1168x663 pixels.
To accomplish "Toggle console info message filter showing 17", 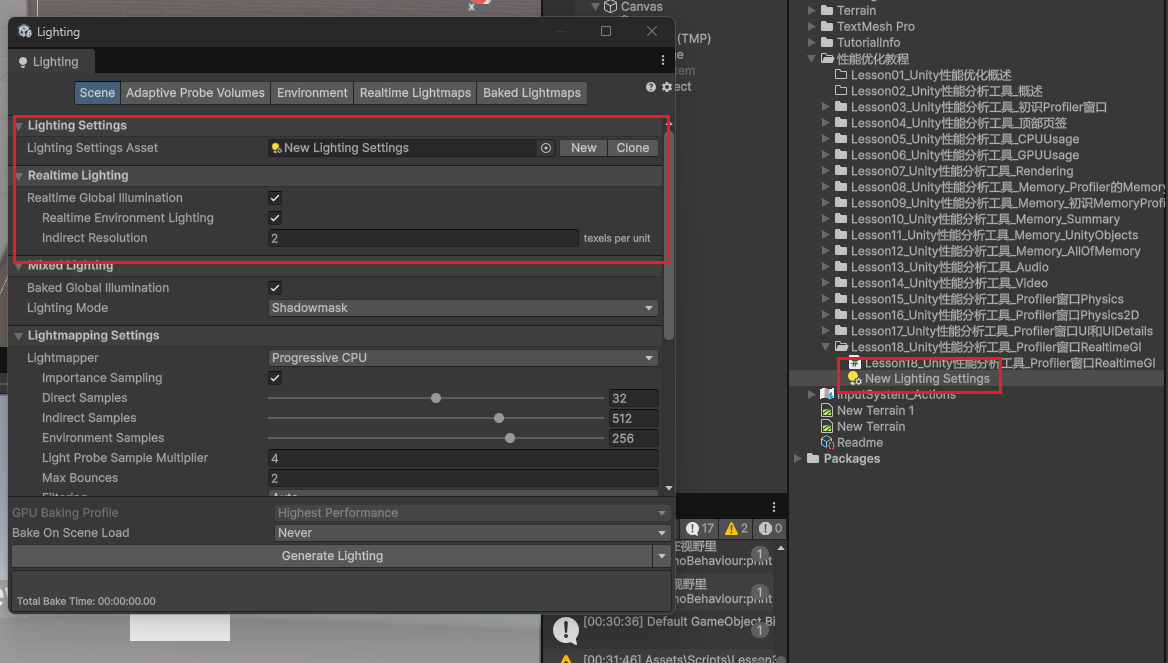I will point(700,528).
